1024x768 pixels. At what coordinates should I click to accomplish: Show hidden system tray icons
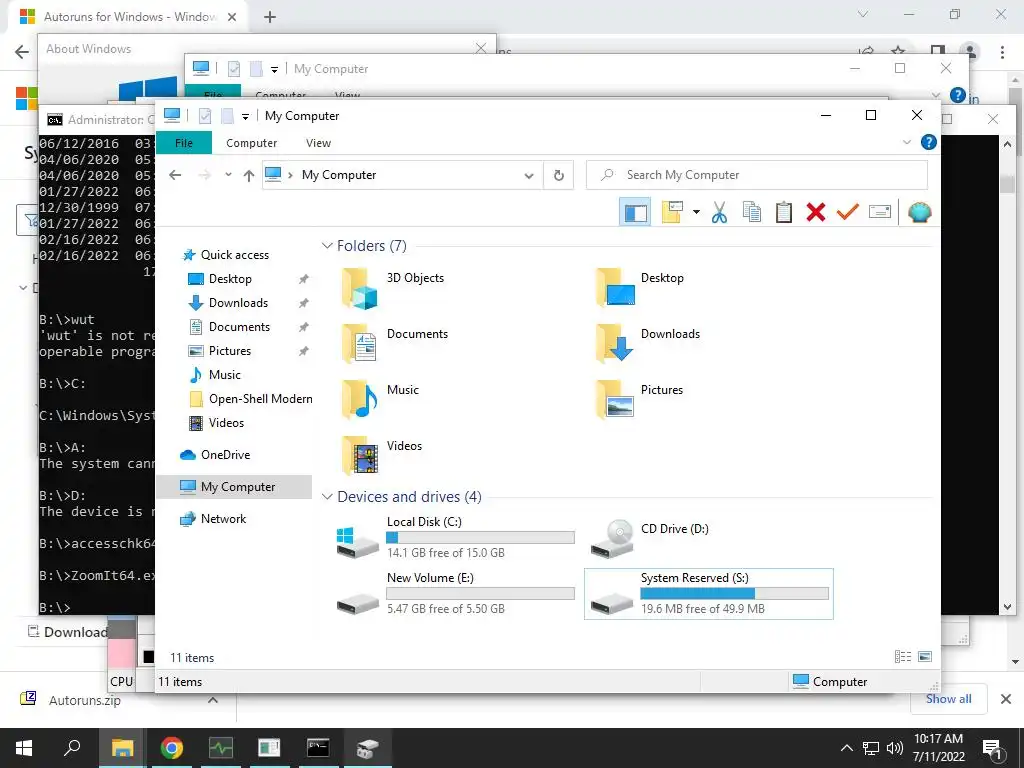(846, 748)
